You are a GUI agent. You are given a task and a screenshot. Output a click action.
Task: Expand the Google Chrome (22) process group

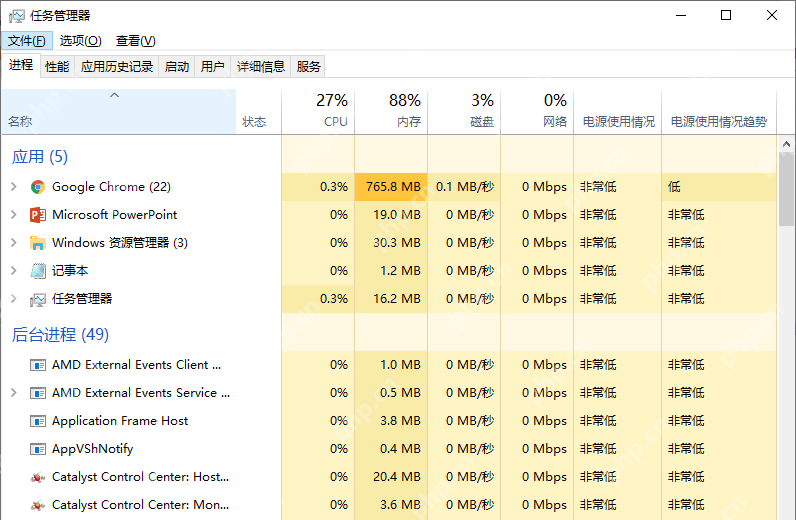point(14,187)
